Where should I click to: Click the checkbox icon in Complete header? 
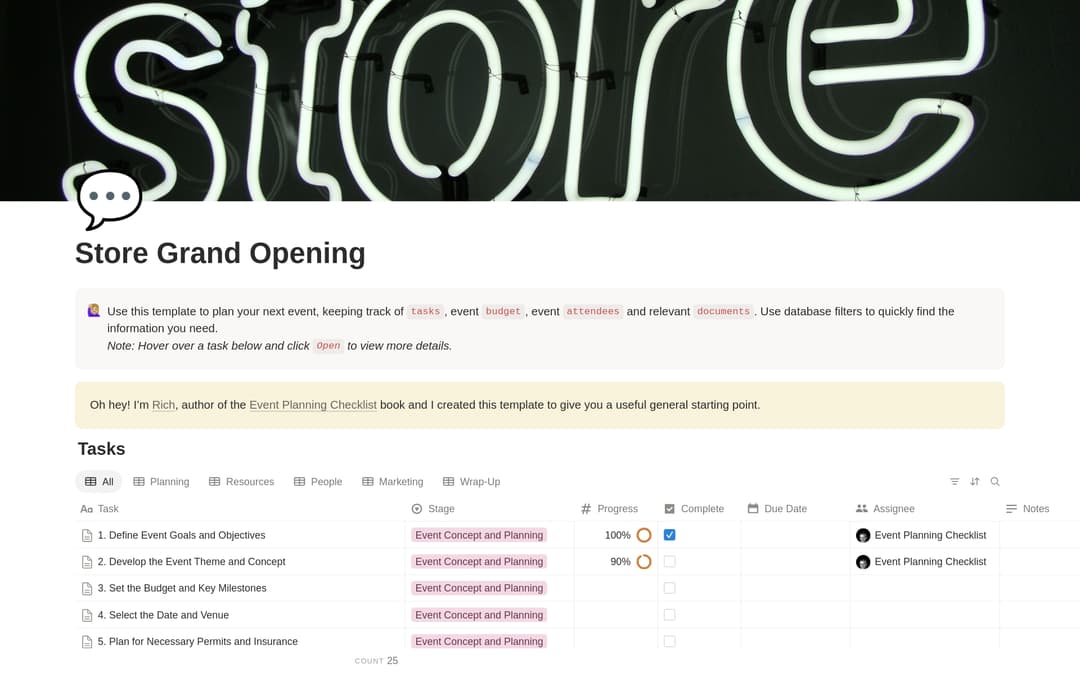click(x=669, y=509)
